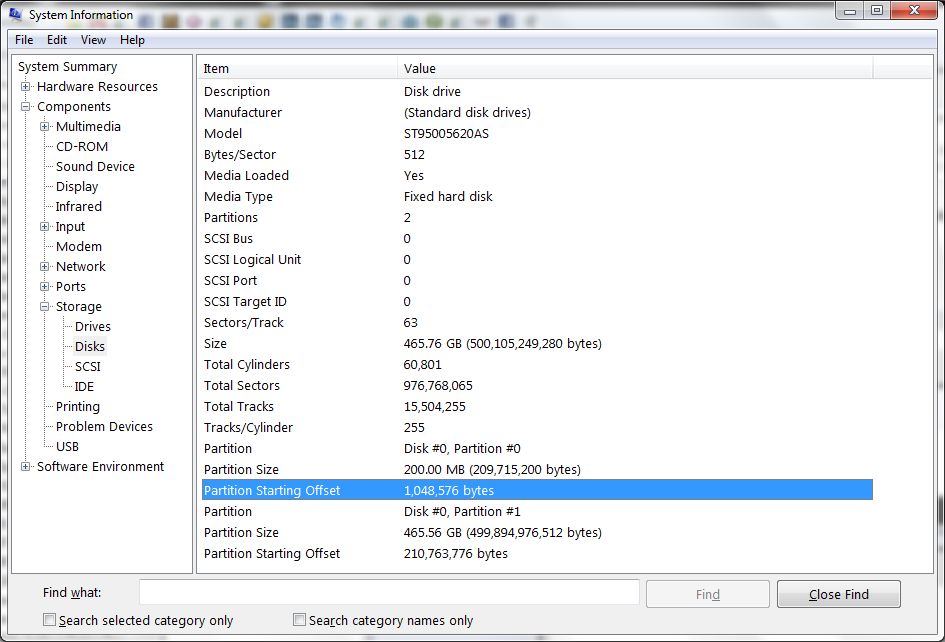The height and width of the screenshot is (642, 945).
Task: Click the Fixed hard disk value
Action: coord(448,197)
